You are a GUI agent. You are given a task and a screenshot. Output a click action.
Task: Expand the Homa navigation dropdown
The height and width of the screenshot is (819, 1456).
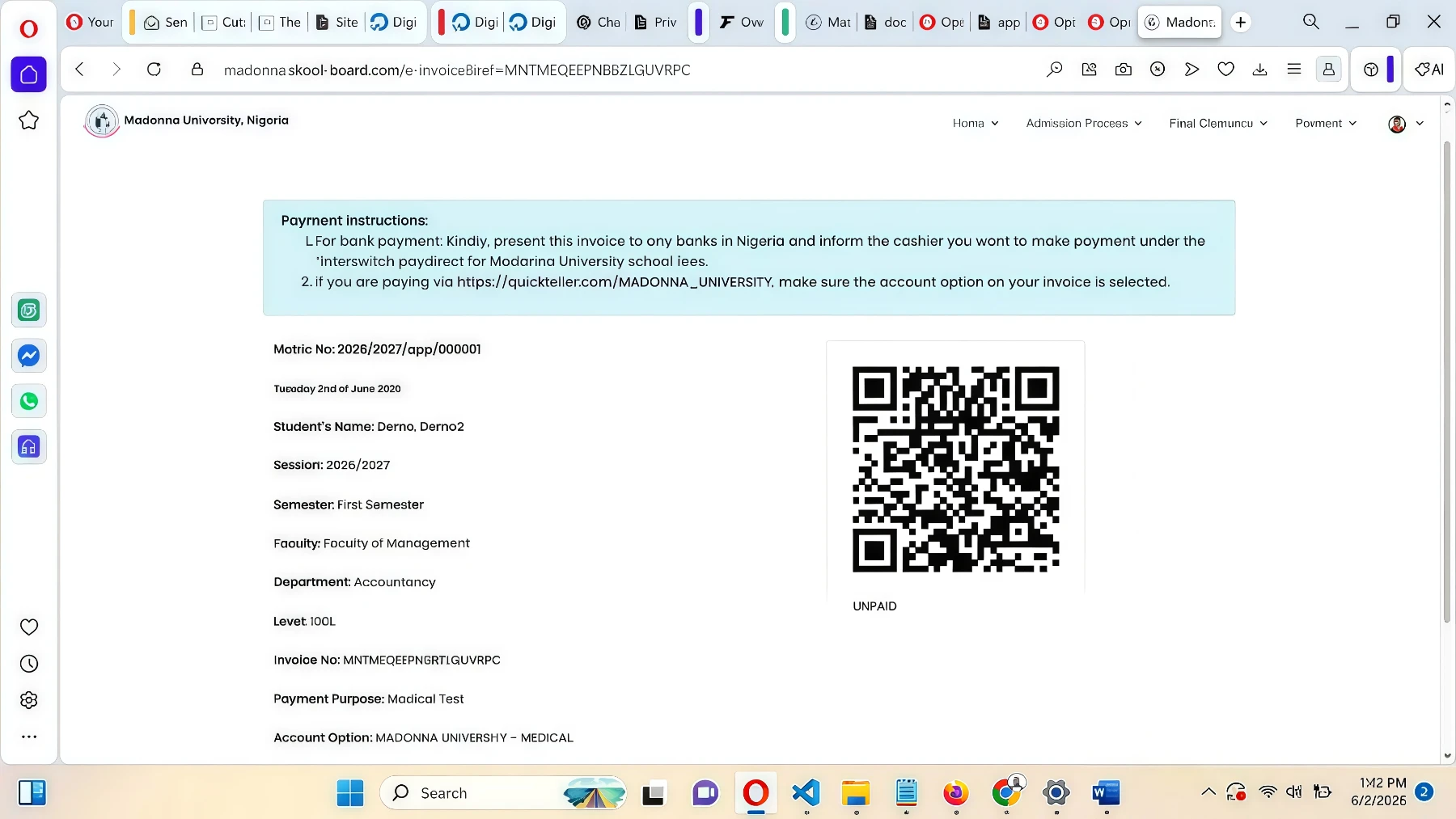pos(976,123)
